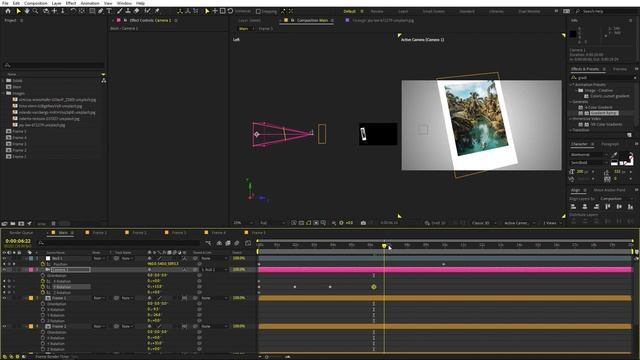640x360 pixels.
Task: Toggle stopwatch for Camera 1 Orientation
Action: [43, 276]
